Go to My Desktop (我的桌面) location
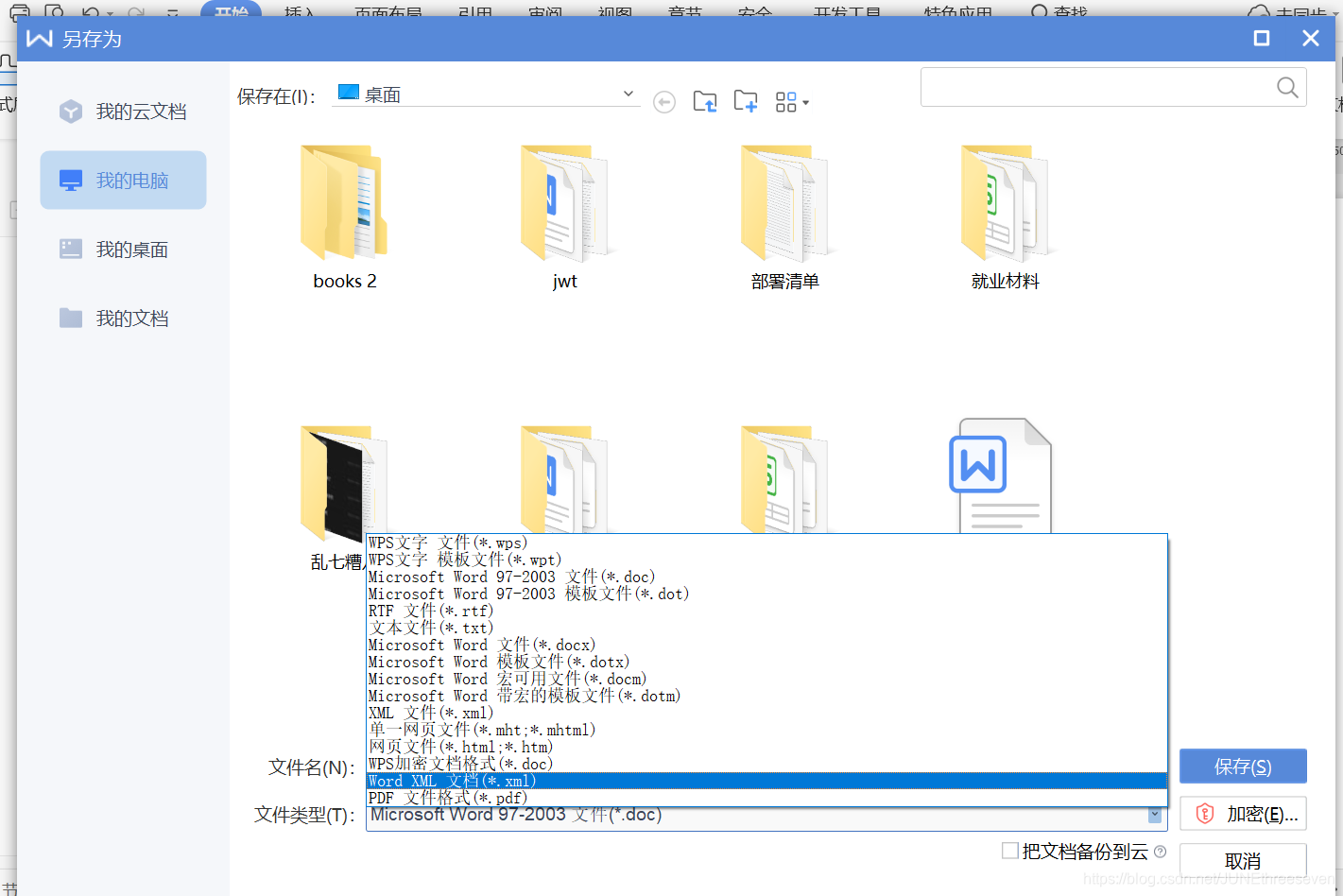This screenshot has width=1343, height=896. point(123,250)
